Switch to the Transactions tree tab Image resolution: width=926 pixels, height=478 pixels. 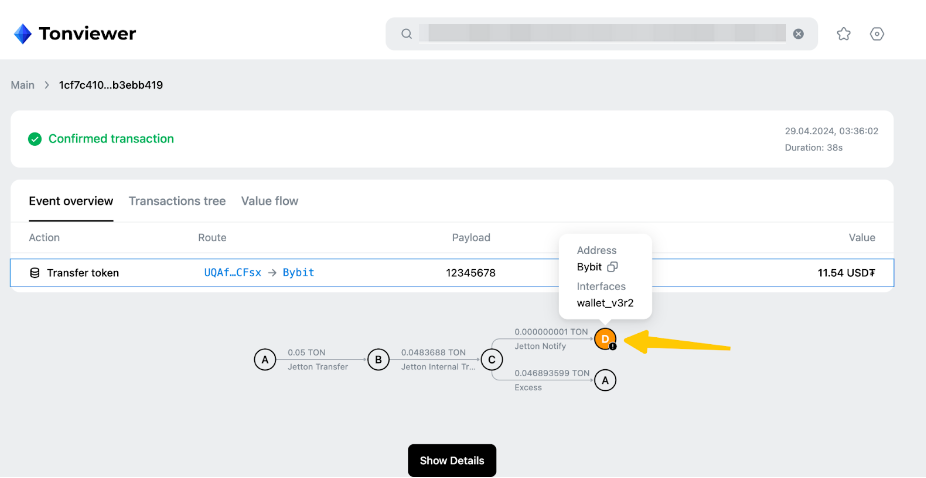177,201
